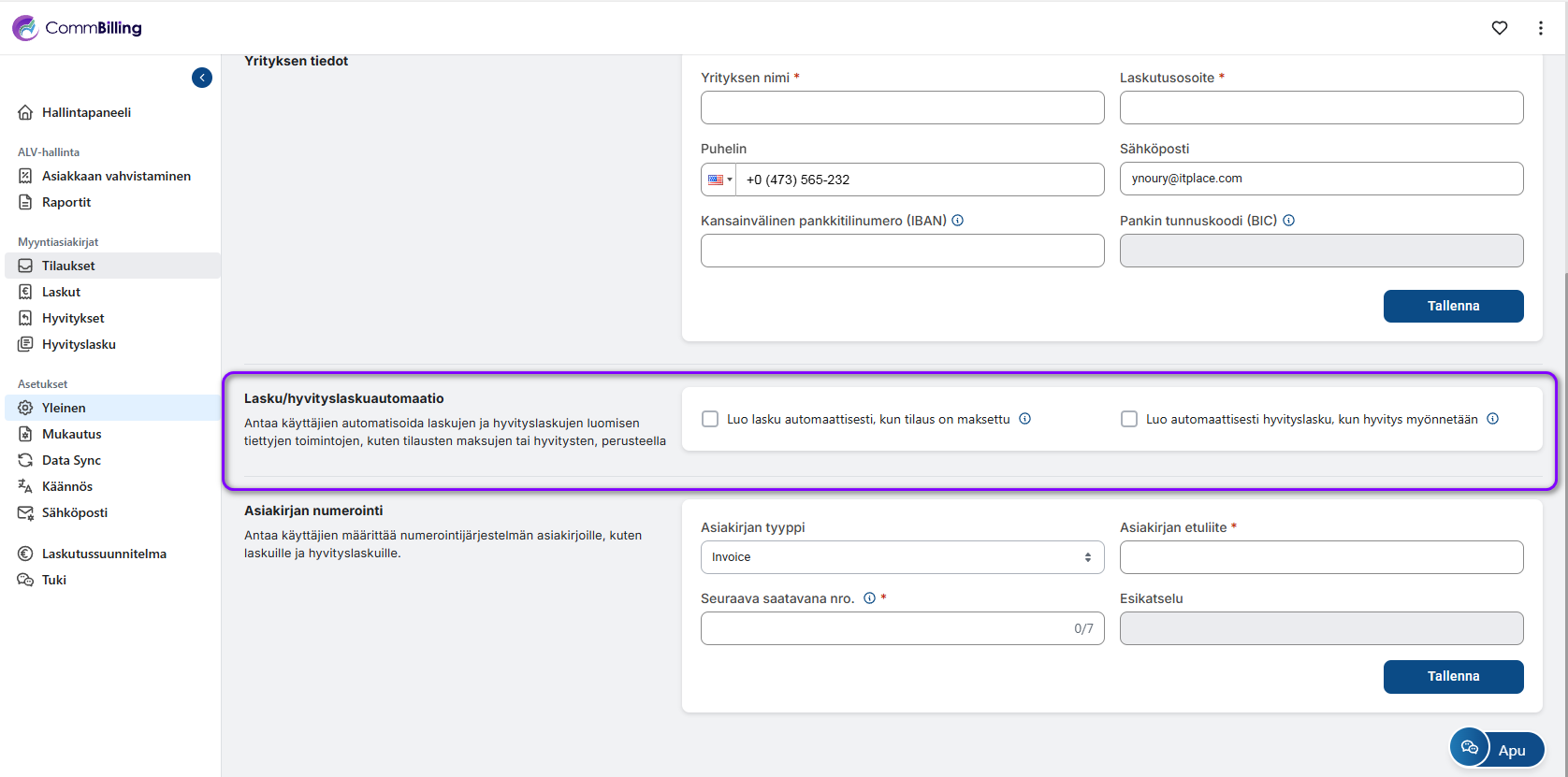Click the CommBilling logo

pyautogui.click(x=78, y=28)
